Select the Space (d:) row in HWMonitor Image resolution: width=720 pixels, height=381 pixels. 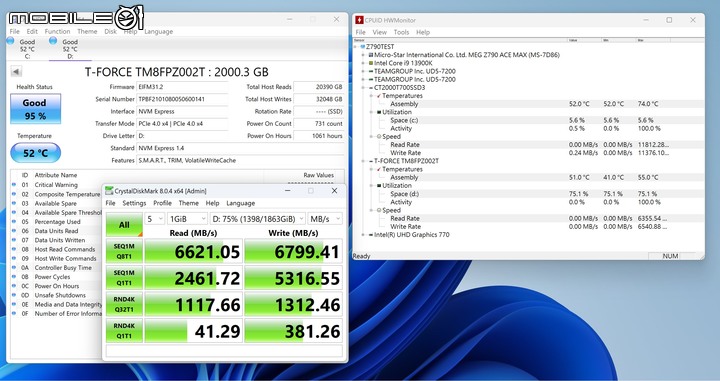tap(530, 194)
